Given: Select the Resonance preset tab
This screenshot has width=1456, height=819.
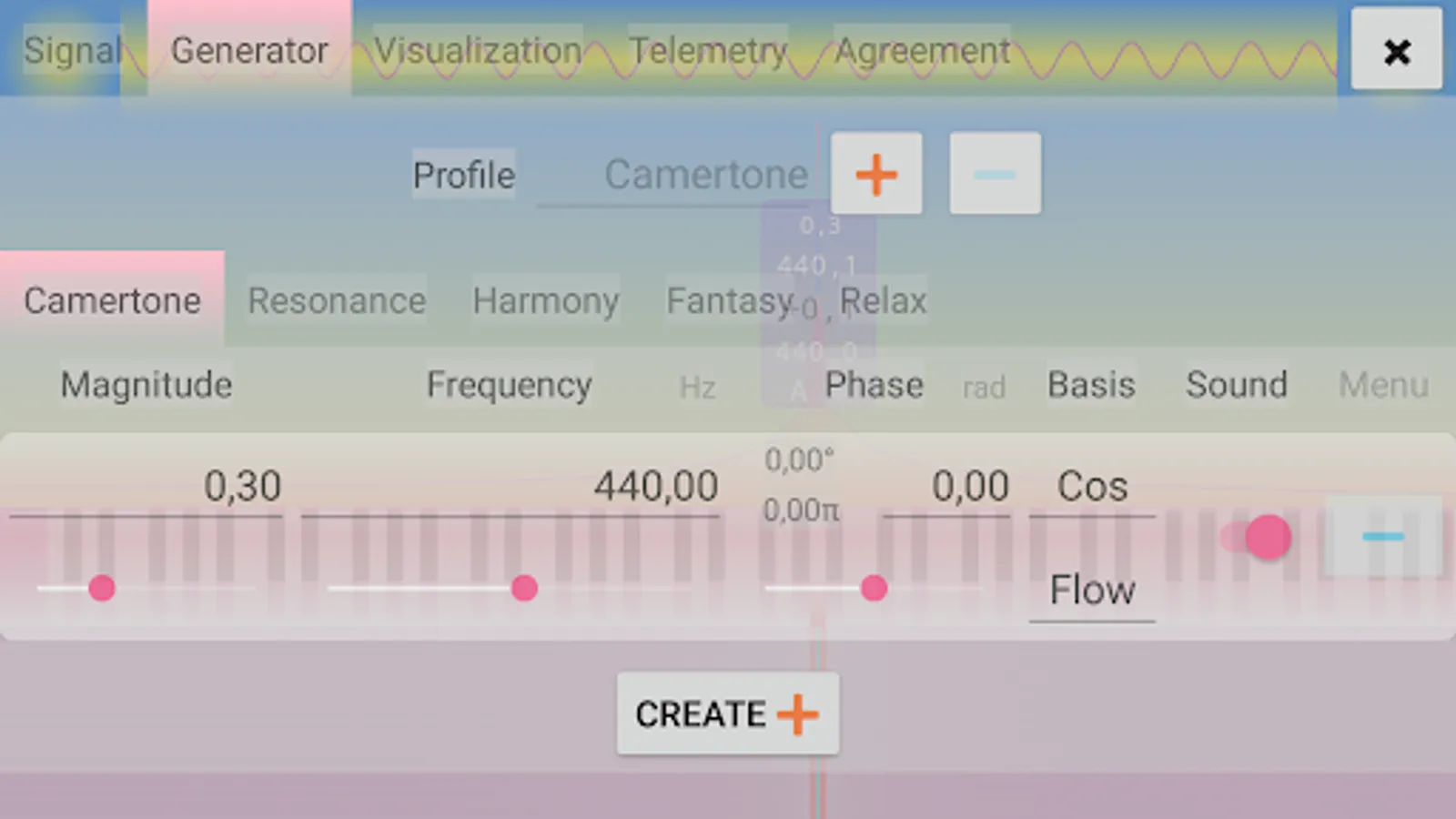Looking at the screenshot, I should 337,301.
